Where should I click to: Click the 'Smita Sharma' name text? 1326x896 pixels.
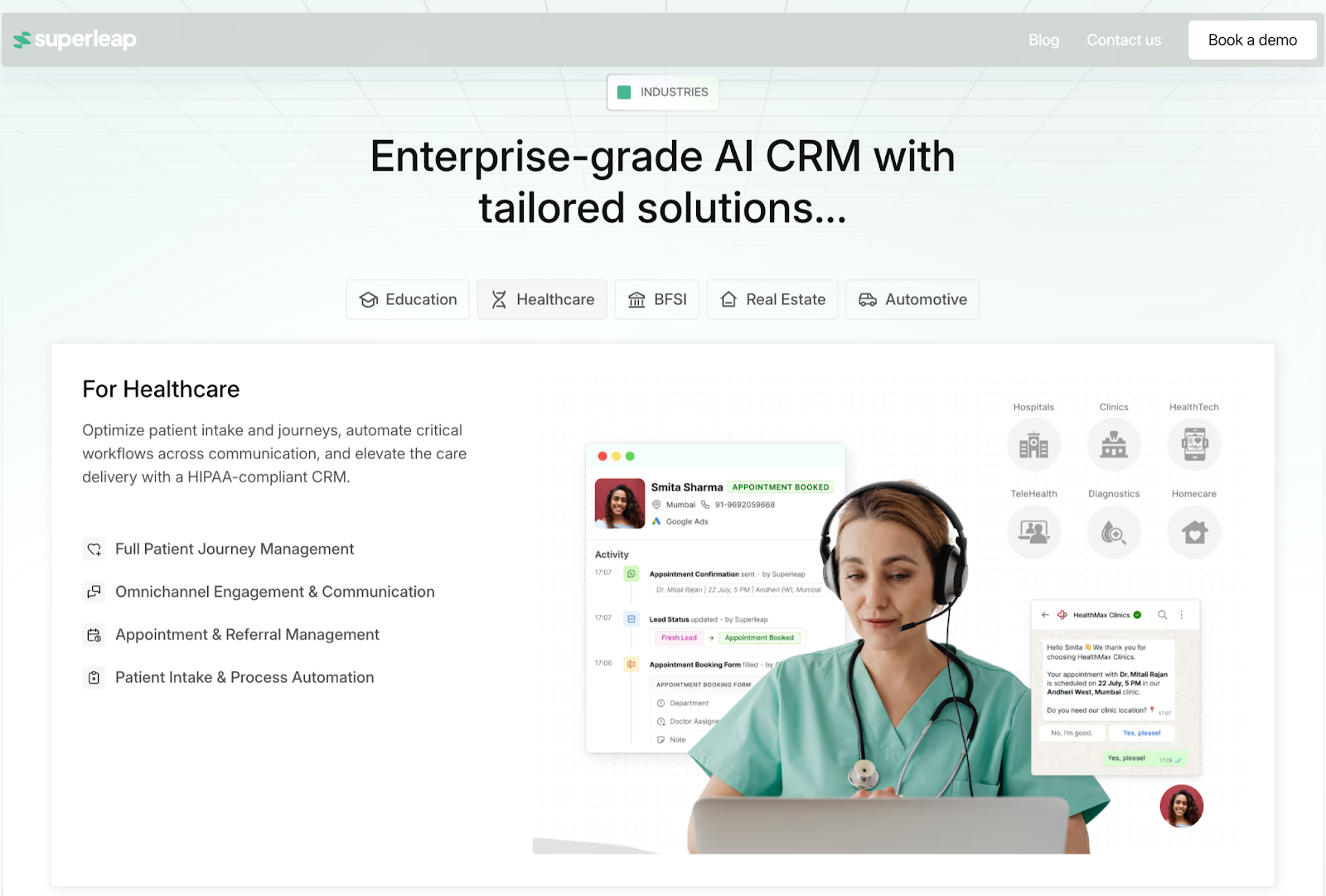pyautogui.click(x=687, y=487)
